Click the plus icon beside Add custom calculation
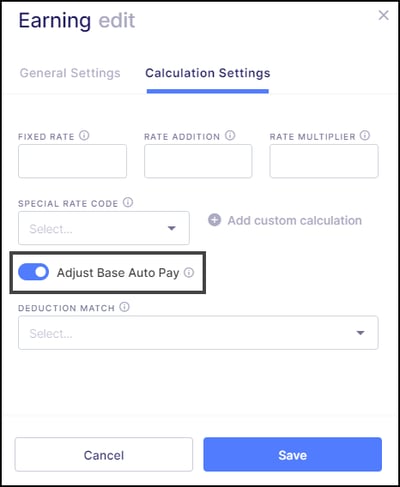The width and height of the screenshot is (400, 487). point(214,220)
